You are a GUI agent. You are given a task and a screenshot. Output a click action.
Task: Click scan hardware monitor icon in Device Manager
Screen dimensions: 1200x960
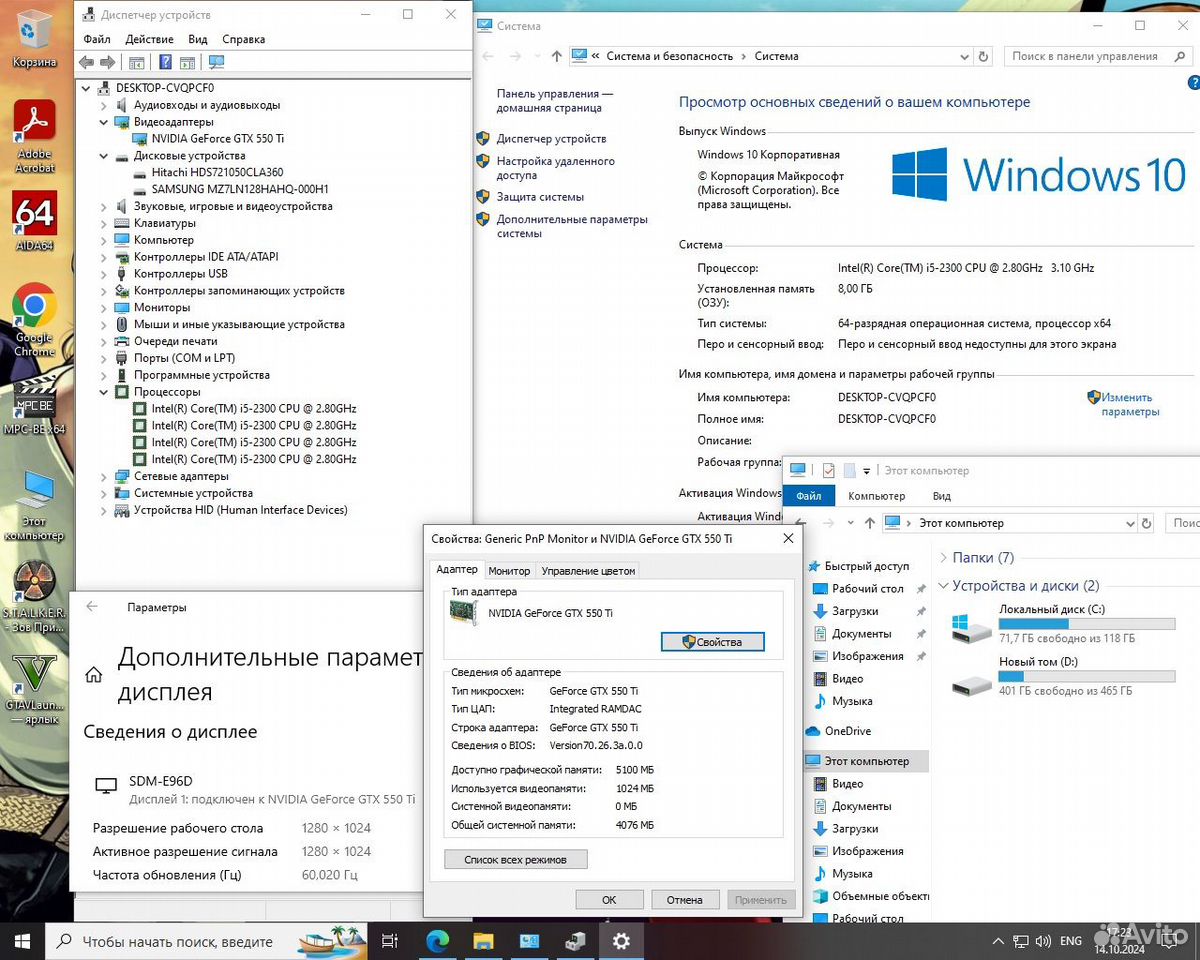point(216,62)
